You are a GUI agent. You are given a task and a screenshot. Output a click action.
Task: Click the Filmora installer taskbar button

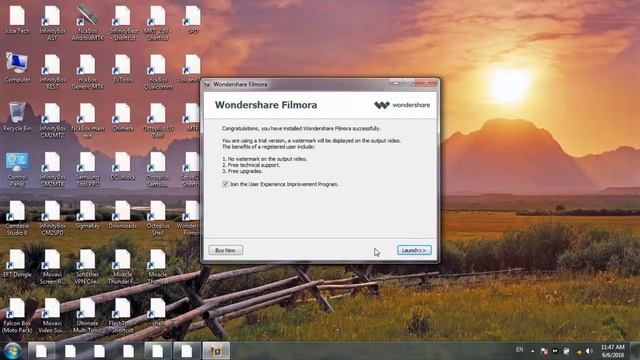(x=216, y=351)
